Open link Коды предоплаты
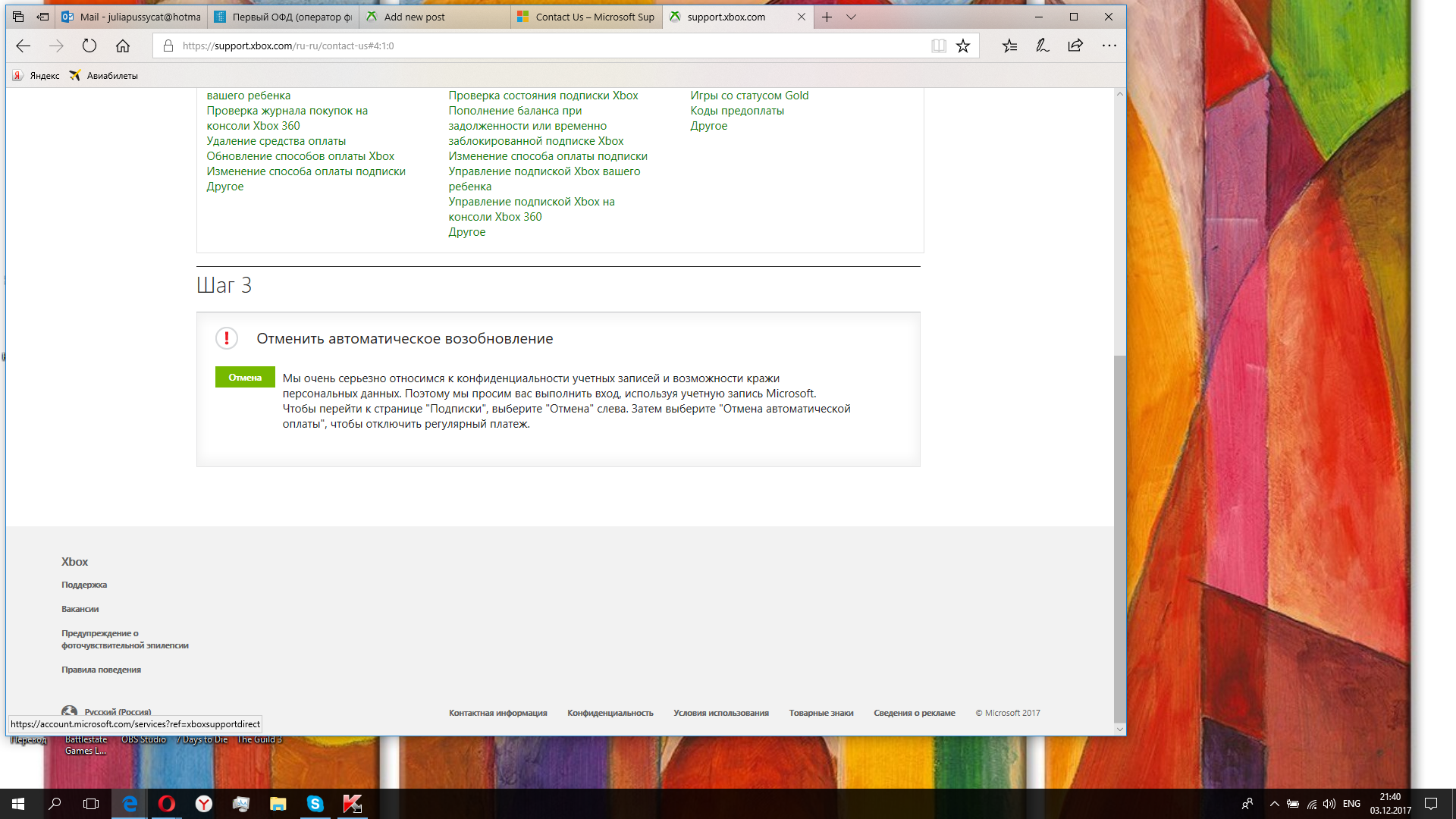Viewport: 1456px width, 819px height. pos(736,111)
